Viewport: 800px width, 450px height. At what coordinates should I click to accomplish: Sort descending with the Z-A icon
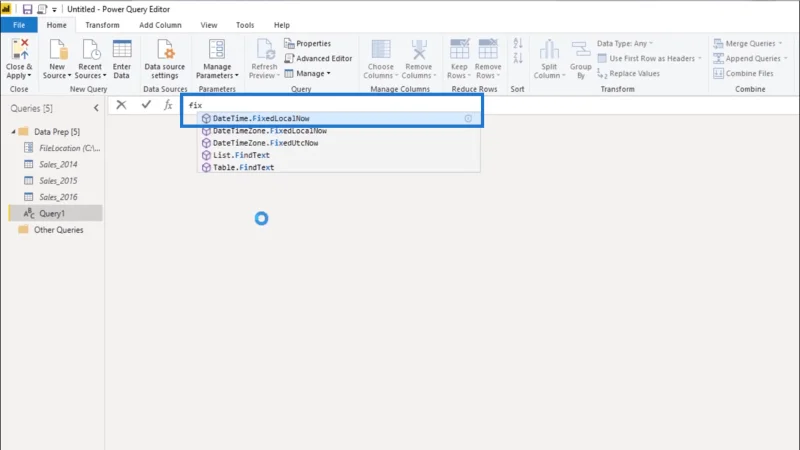(x=518, y=57)
